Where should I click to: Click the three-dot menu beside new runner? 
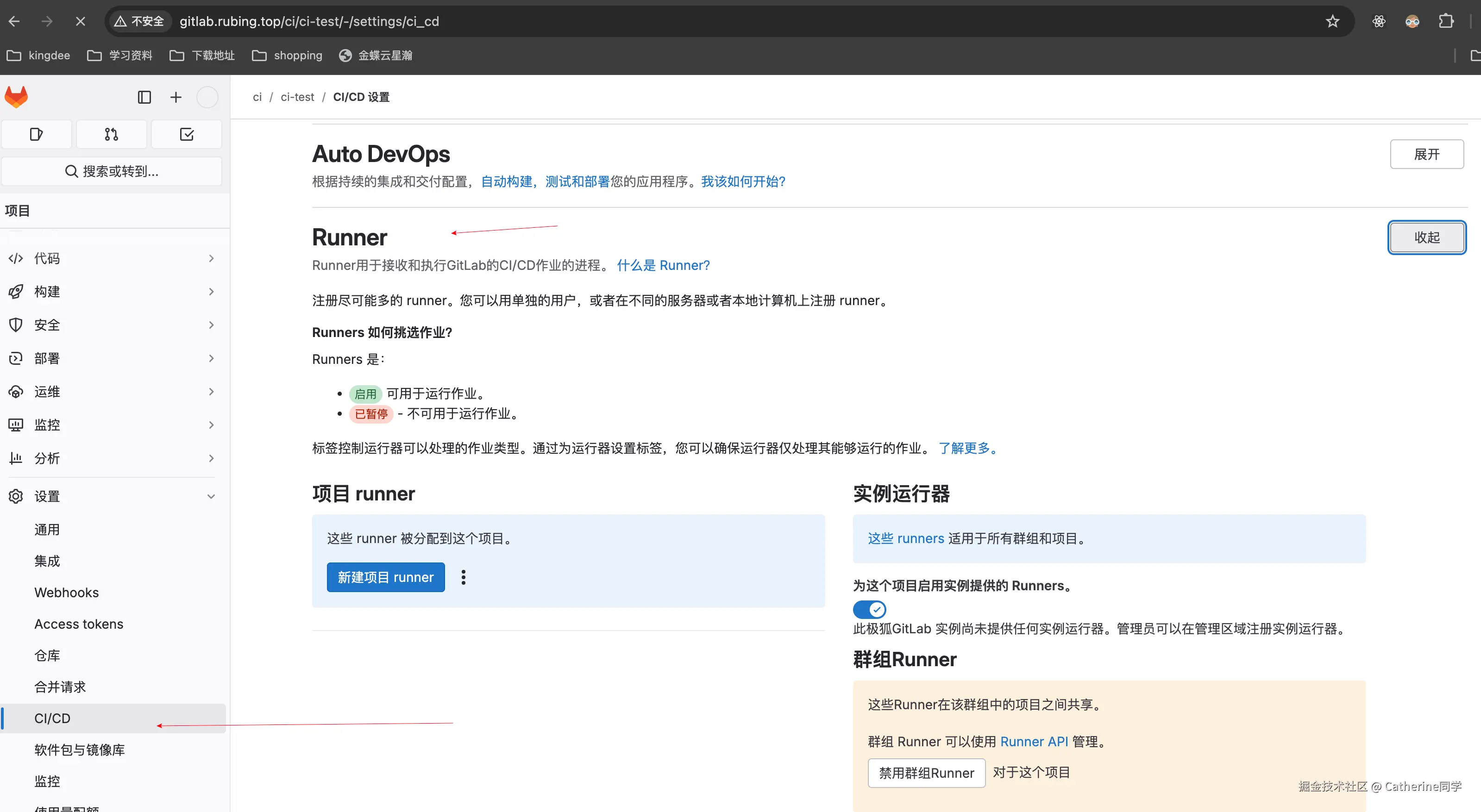464,577
